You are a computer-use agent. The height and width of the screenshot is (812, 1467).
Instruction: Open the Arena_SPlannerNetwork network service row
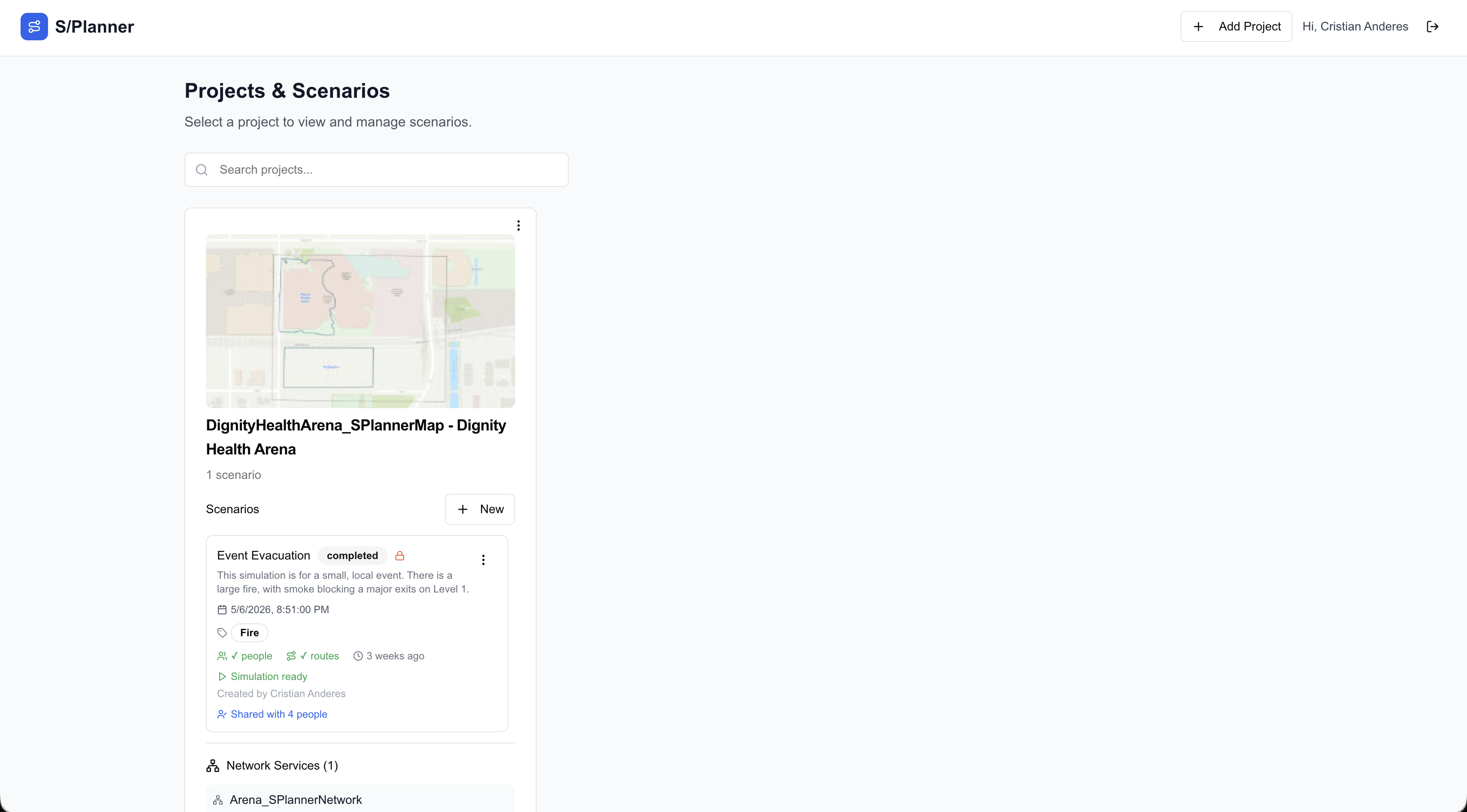click(x=360, y=799)
